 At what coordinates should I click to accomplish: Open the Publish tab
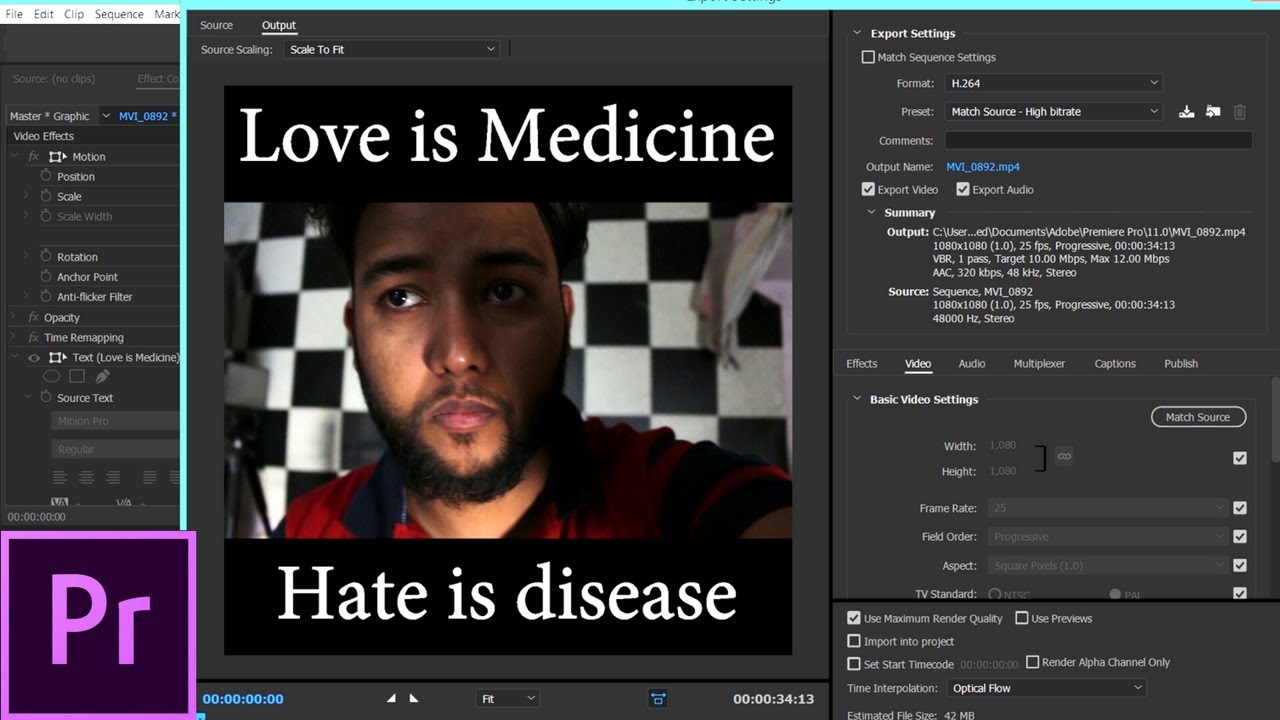pos(1181,364)
